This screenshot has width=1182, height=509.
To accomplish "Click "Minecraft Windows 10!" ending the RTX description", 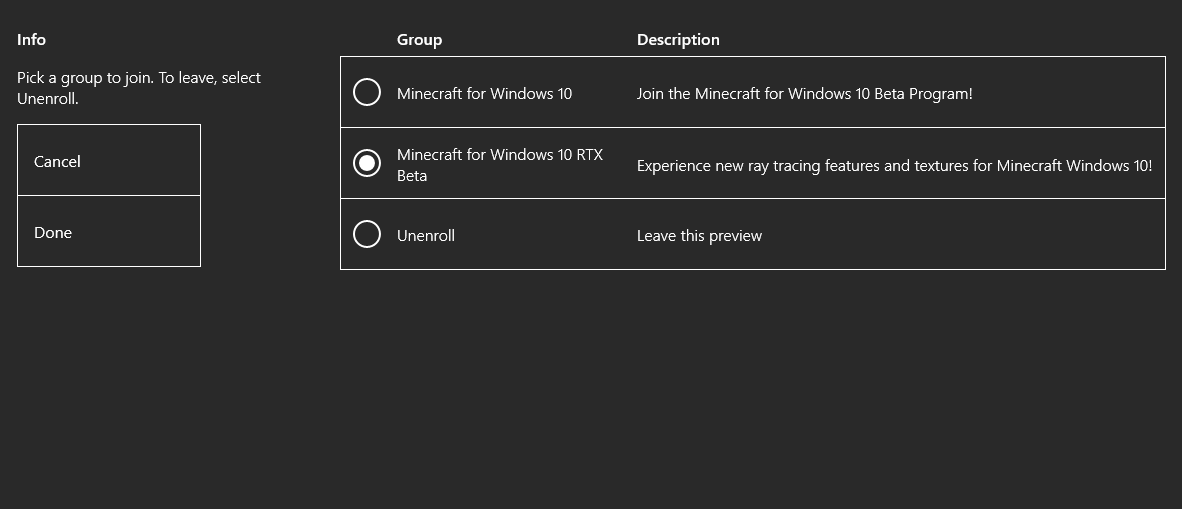I will coord(1074,166).
